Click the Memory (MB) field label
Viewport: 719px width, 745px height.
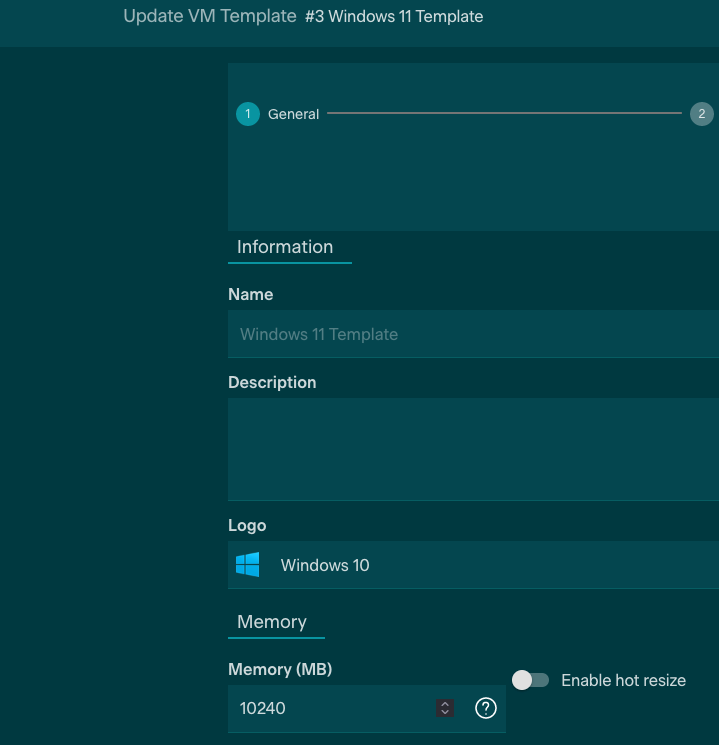coord(280,669)
